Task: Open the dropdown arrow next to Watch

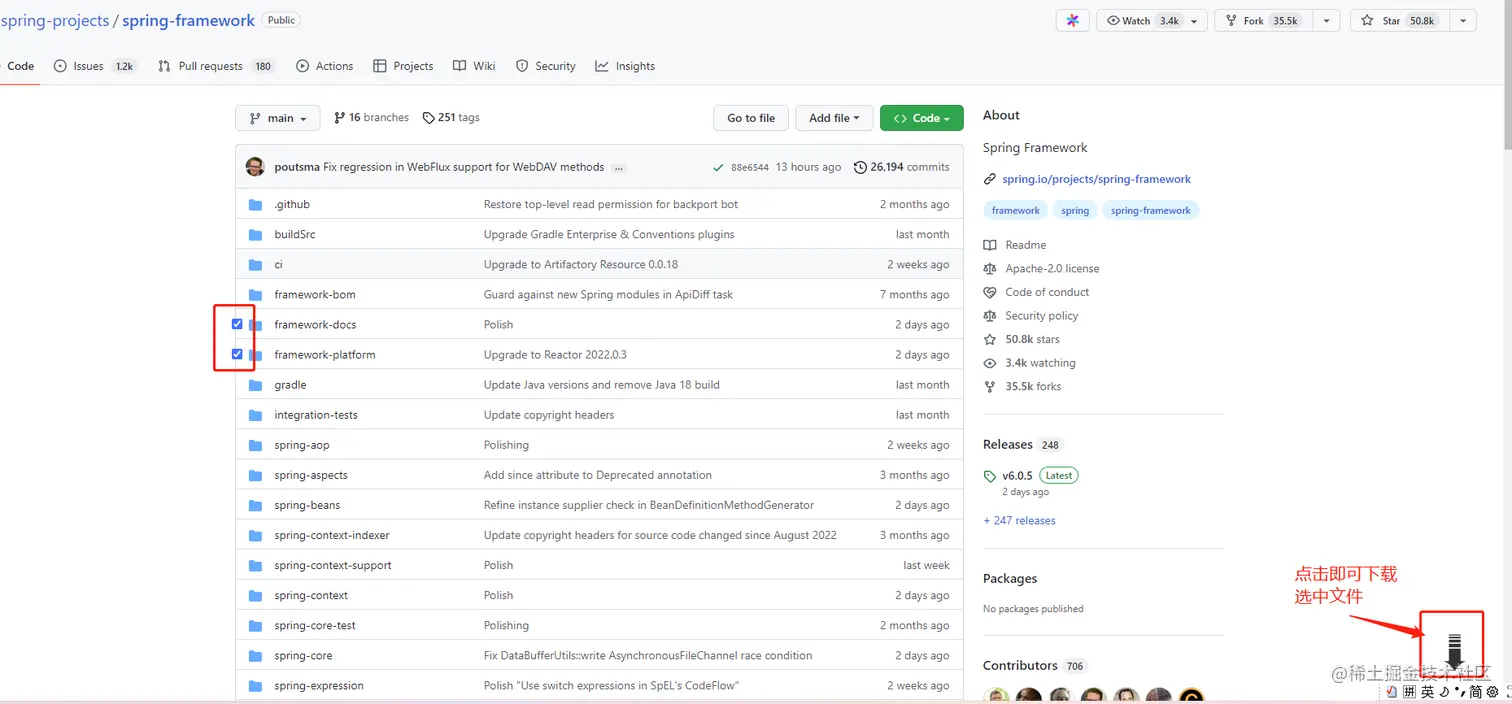Action: [1195, 21]
